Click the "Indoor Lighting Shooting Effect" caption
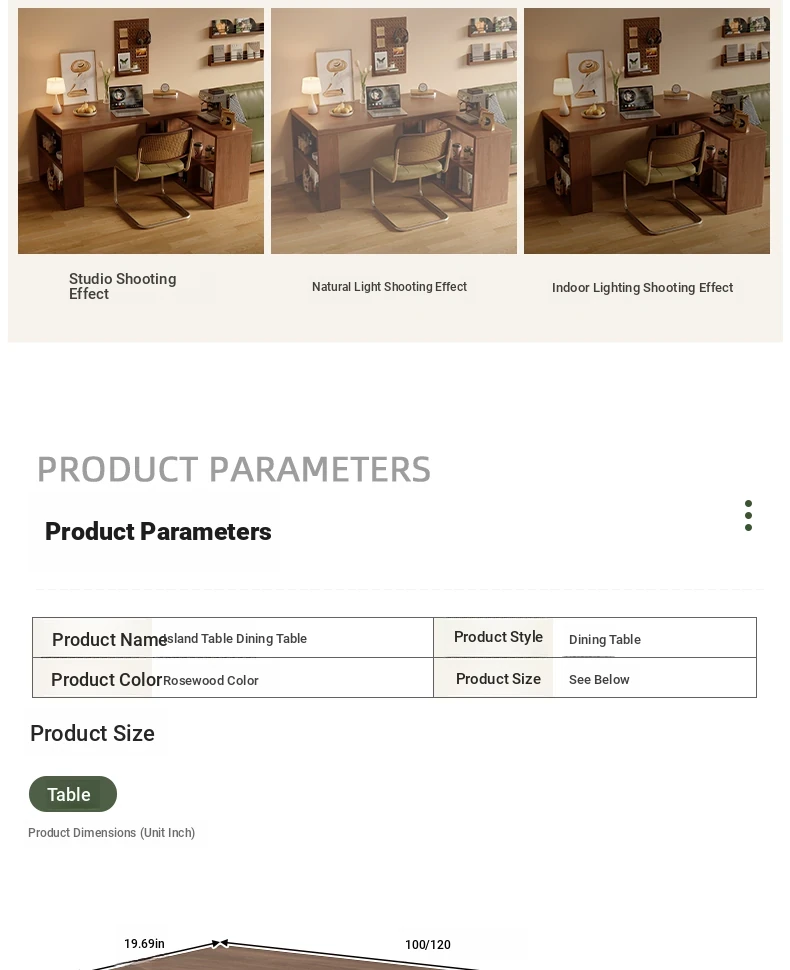Screen dimensions: 790x970 tap(642, 288)
